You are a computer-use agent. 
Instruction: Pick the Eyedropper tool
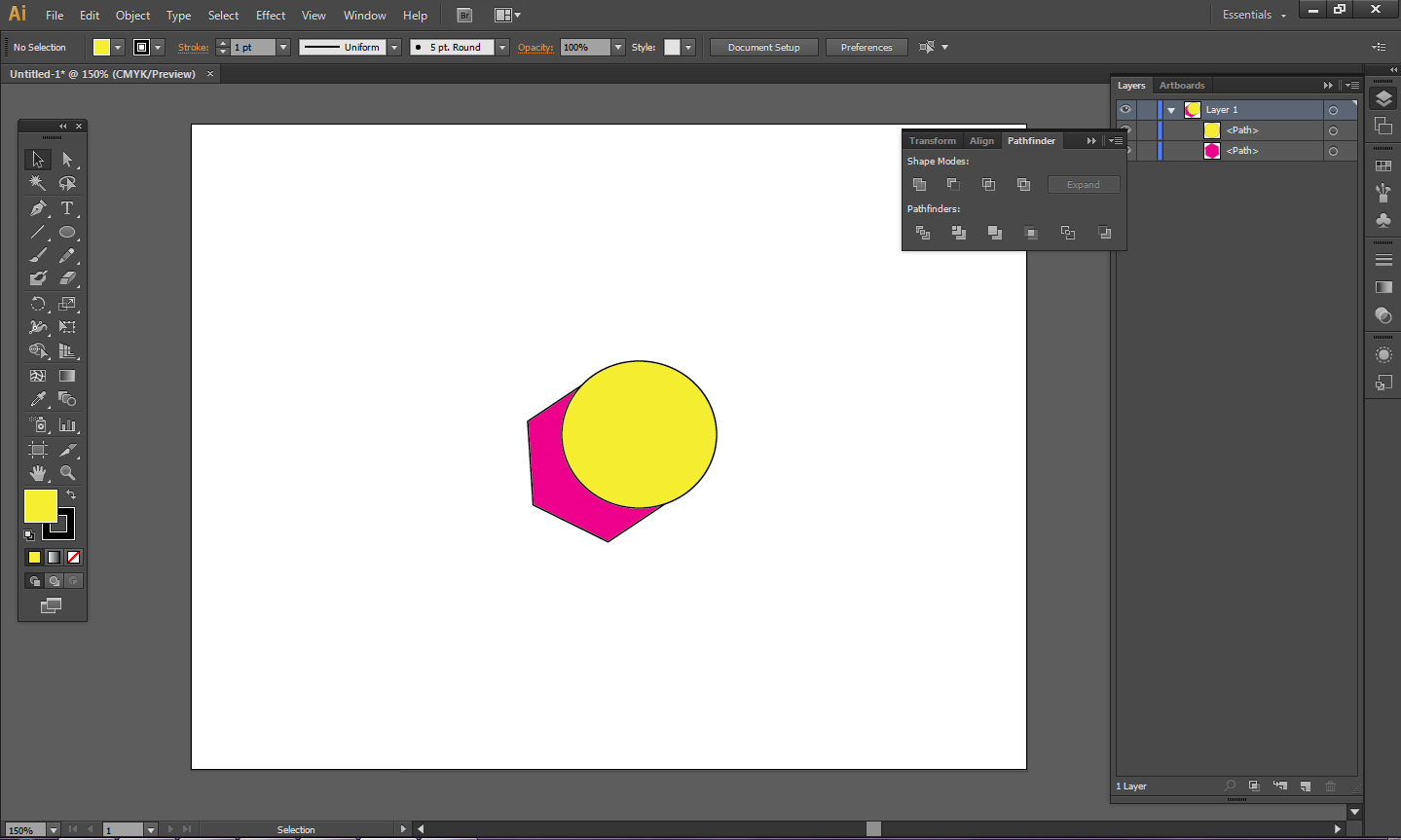pyautogui.click(x=37, y=399)
